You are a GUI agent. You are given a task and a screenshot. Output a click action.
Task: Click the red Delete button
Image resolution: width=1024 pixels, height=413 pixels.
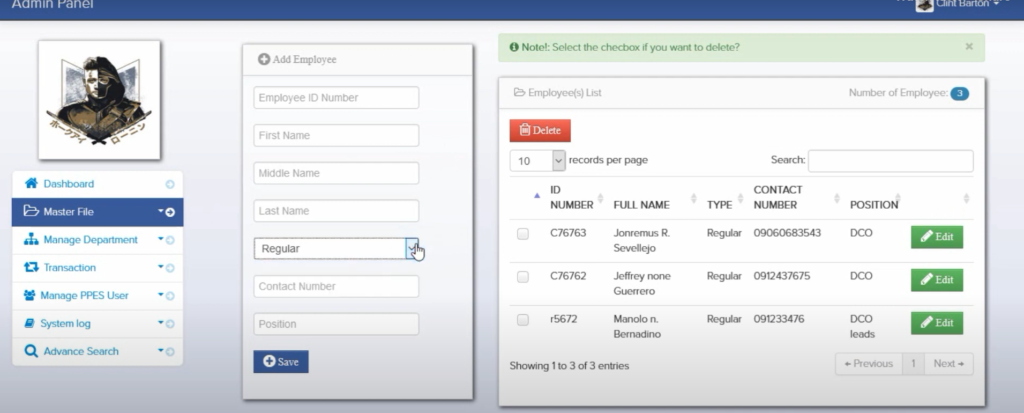point(540,130)
